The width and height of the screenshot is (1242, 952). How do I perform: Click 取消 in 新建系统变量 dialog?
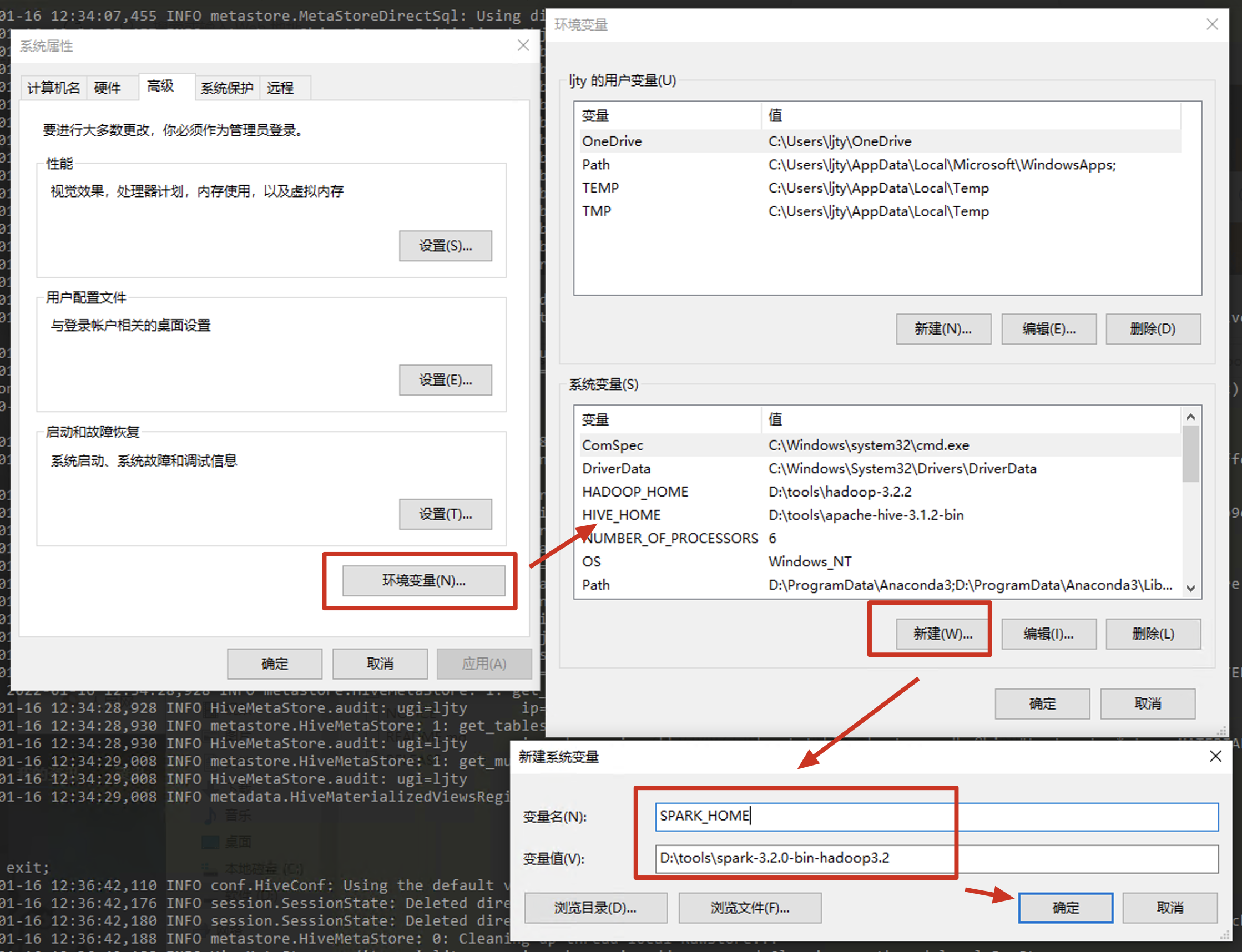point(1170,908)
